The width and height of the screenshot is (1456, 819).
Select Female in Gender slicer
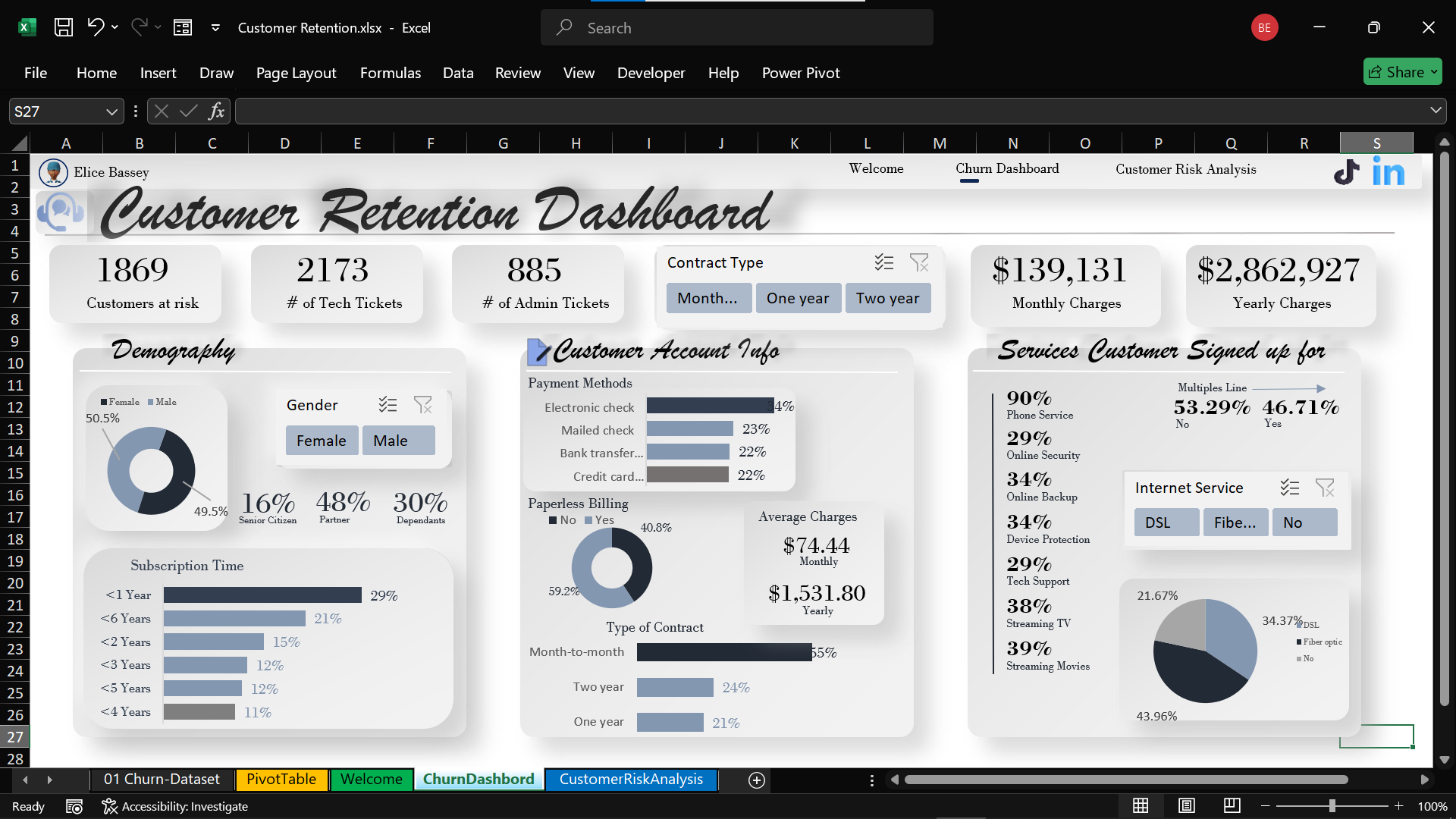(322, 441)
